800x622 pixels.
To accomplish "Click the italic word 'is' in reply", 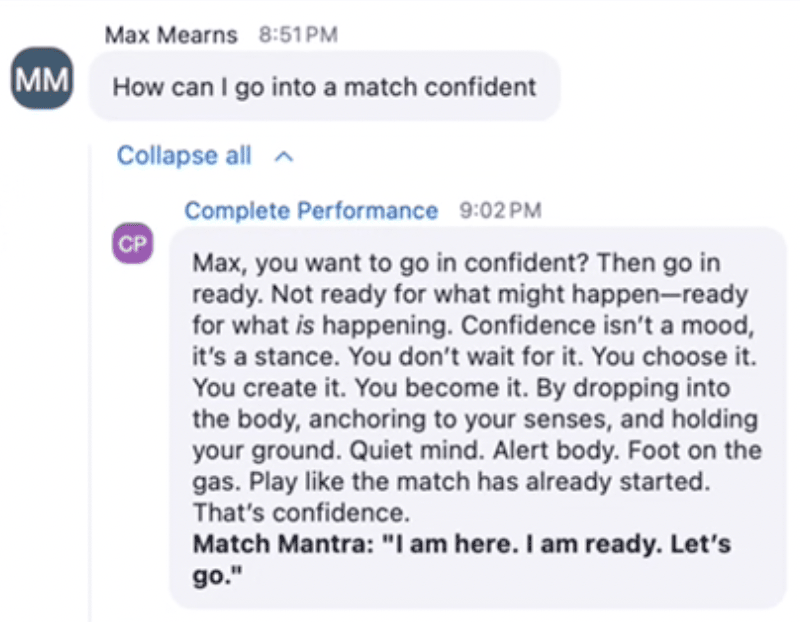I will pyautogui.click(x=305, y=326).
